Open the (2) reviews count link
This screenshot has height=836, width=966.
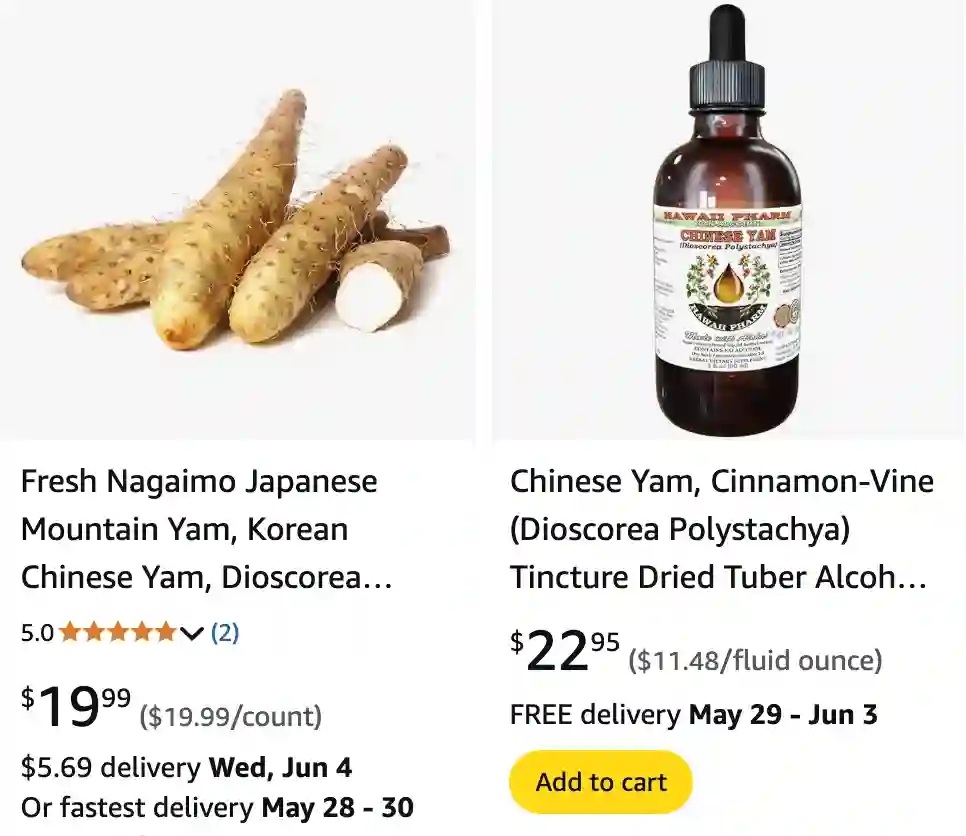(225, 633)
